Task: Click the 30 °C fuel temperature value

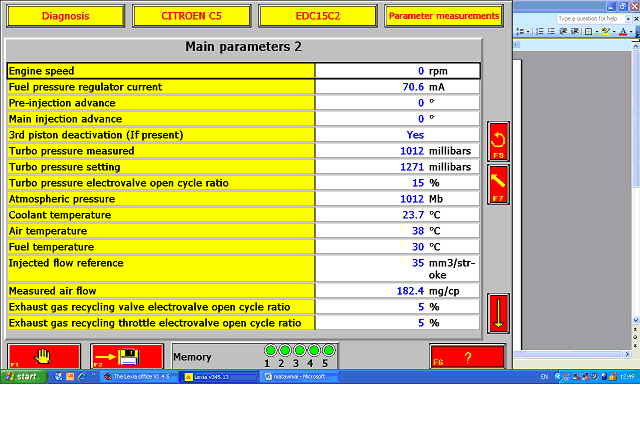Action: [x=398, y=247]
